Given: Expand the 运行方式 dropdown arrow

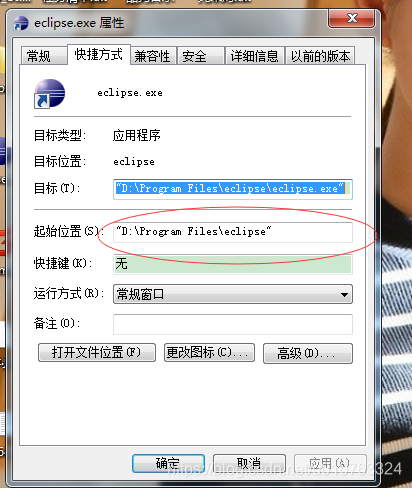Looking at the screenshot, I should pos(344,295).
